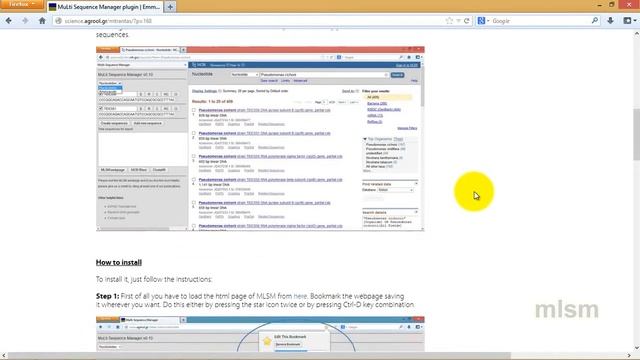Click the site identity globe in the address bar
Image resolution: width=640 pixels, height=360 pixels.
58,21
